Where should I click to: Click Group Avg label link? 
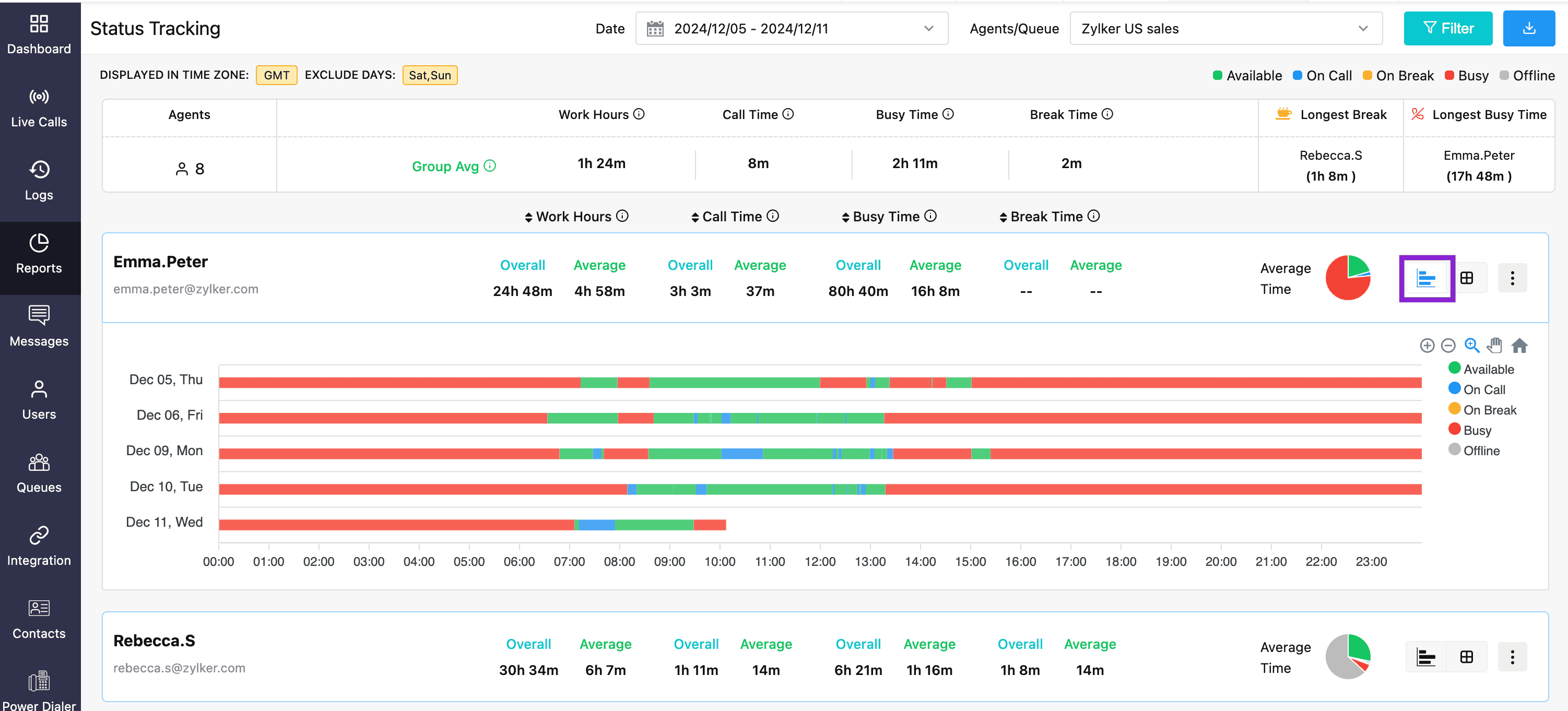[445, 166]
